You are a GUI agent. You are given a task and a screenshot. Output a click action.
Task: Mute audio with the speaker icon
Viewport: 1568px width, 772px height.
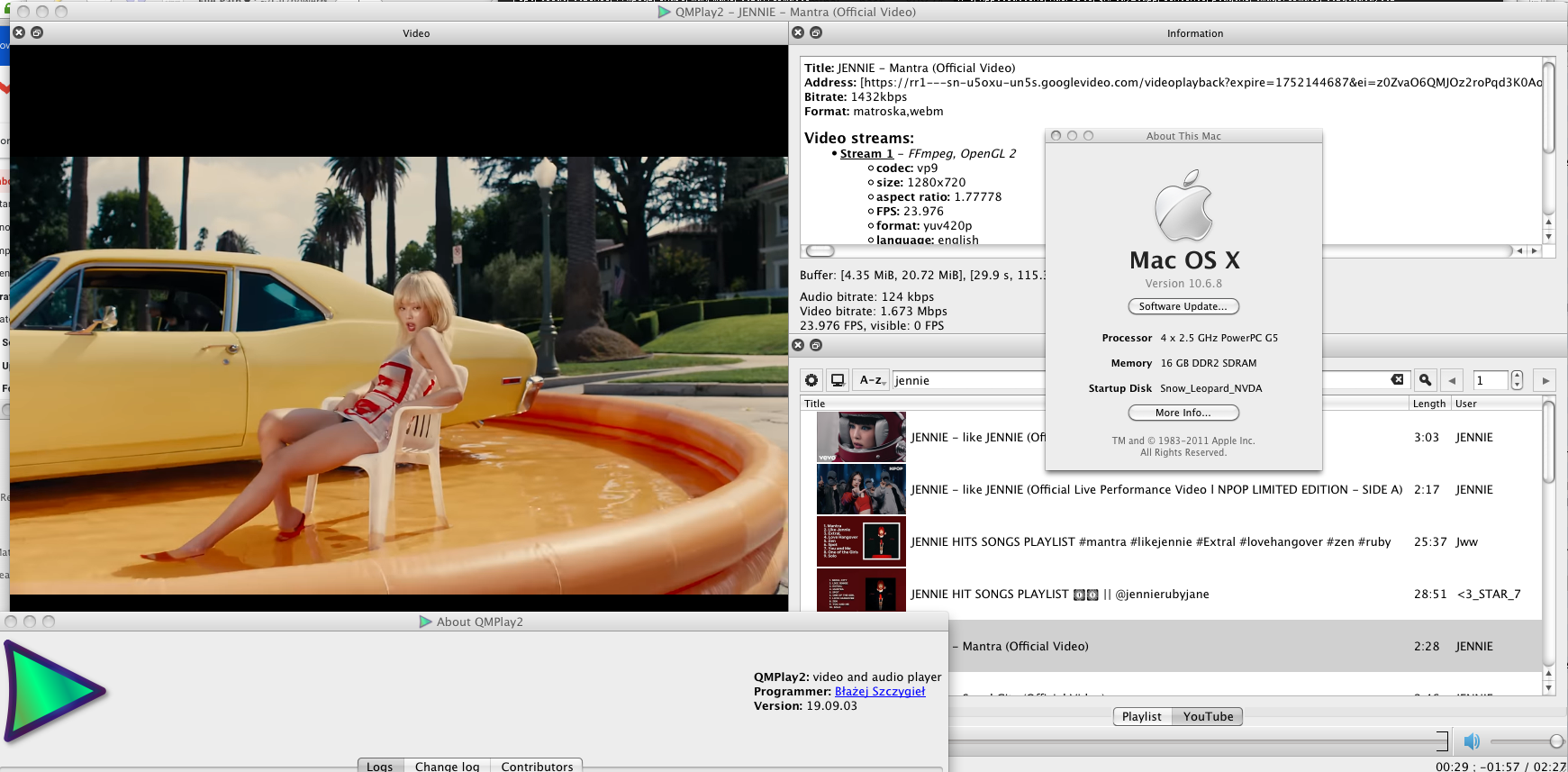1472,741
